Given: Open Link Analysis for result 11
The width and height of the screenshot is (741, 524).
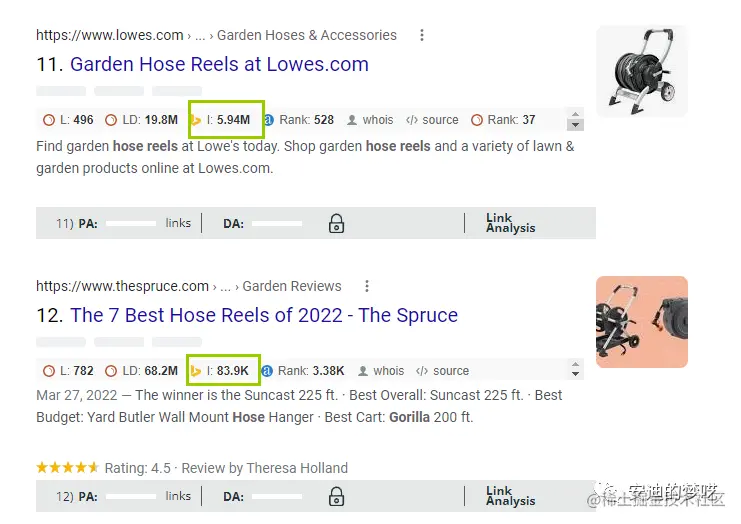Looking at the screenshot, I should coord(510,223).
